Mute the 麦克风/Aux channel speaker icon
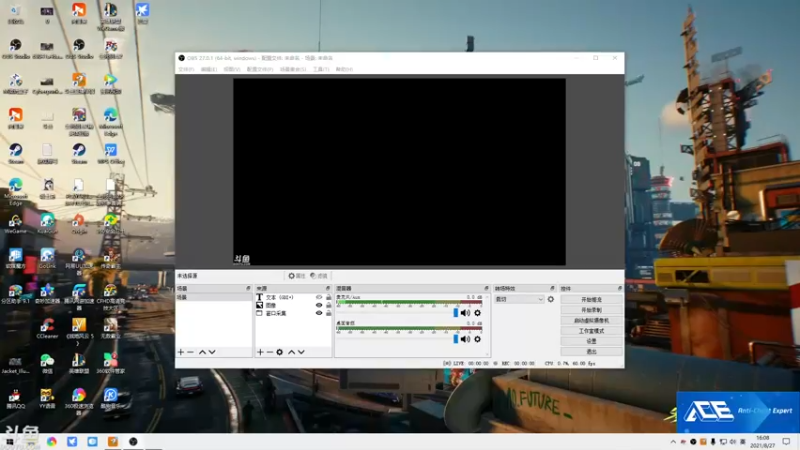Image resolution: width=800 pixels, height=450 pixels. tap(465, 313)
